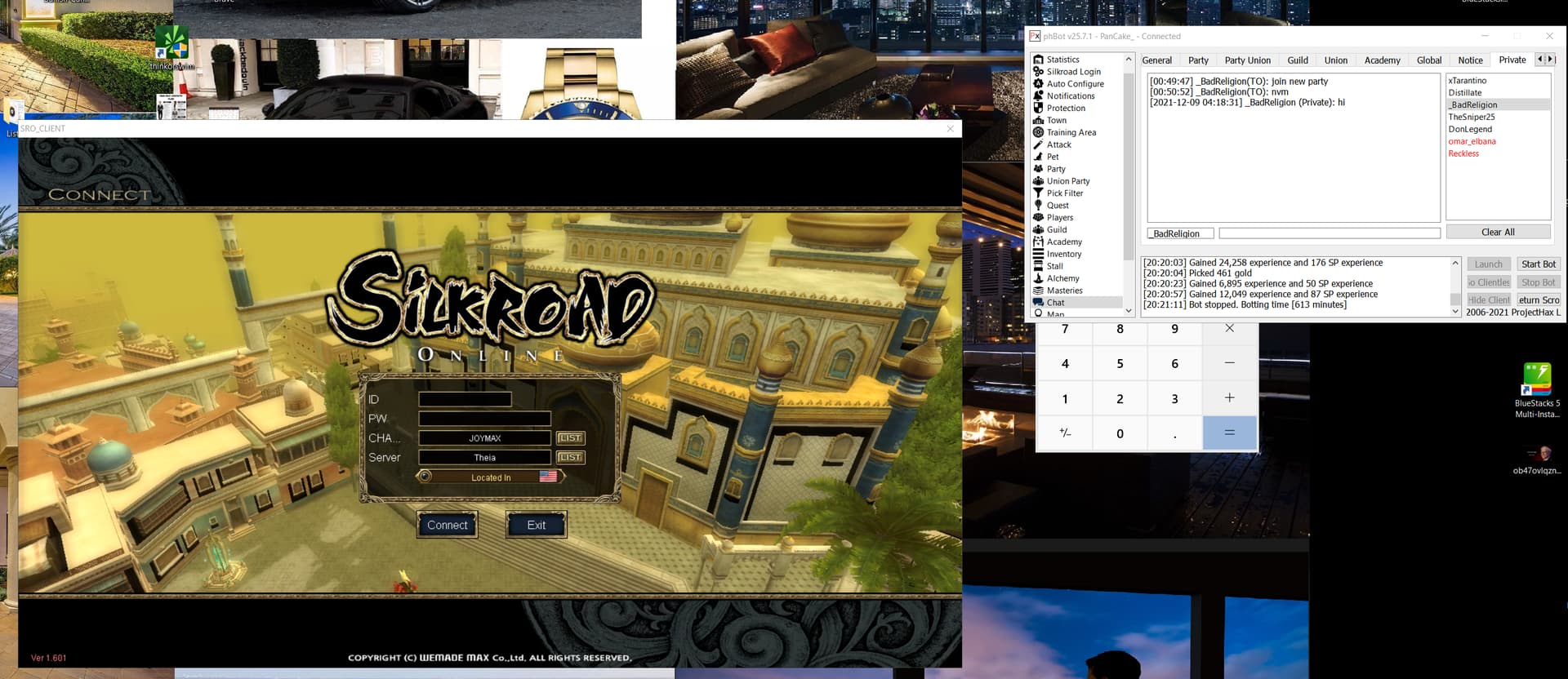Switch to the Guild chat tab
The height and width of the screenshot is (679, 1568).
click(x=1297, y=60)
